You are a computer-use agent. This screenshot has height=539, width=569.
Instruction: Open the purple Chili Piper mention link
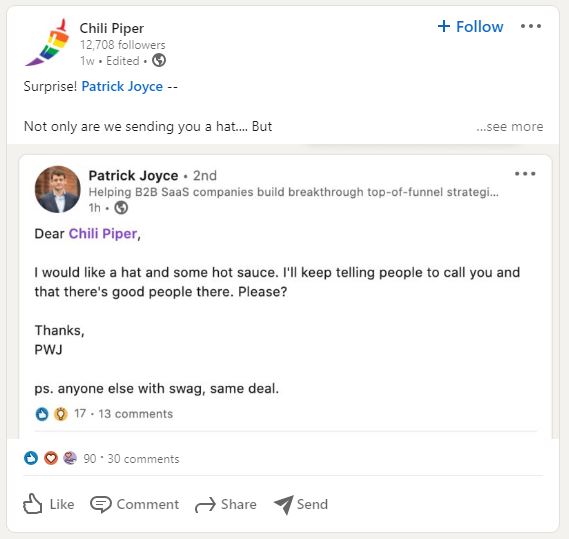pyautogui.click(x=103, y=234)
